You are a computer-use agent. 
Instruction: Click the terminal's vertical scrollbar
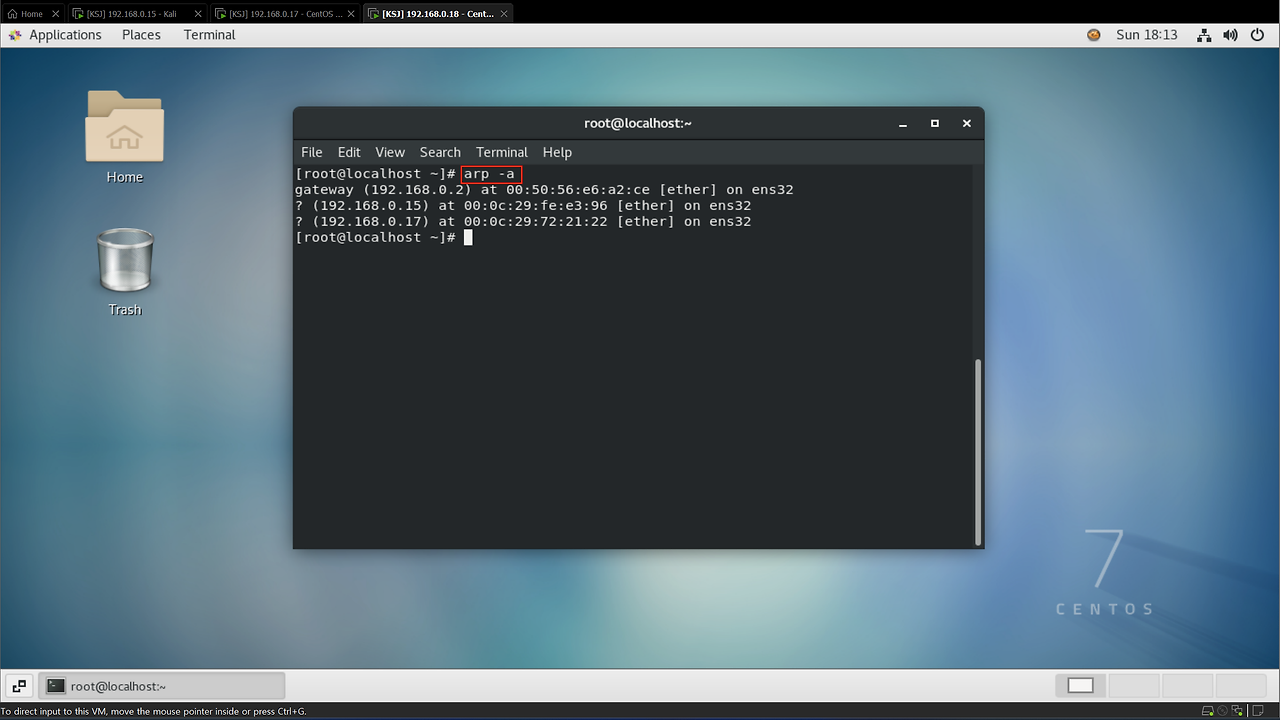[978, 450]
